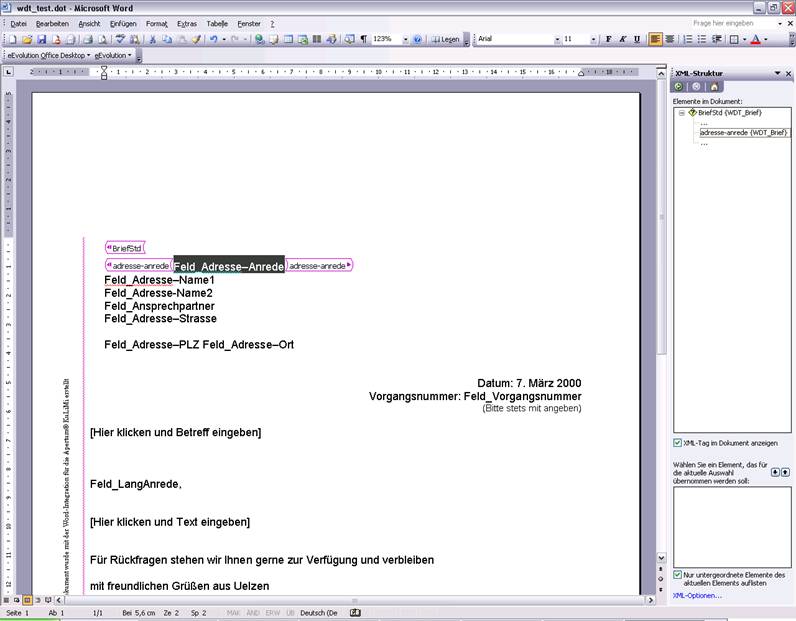Toggle the document map icon in standard toolbar
This screenshot has width=796, height=621.
(x=349, y=39)
